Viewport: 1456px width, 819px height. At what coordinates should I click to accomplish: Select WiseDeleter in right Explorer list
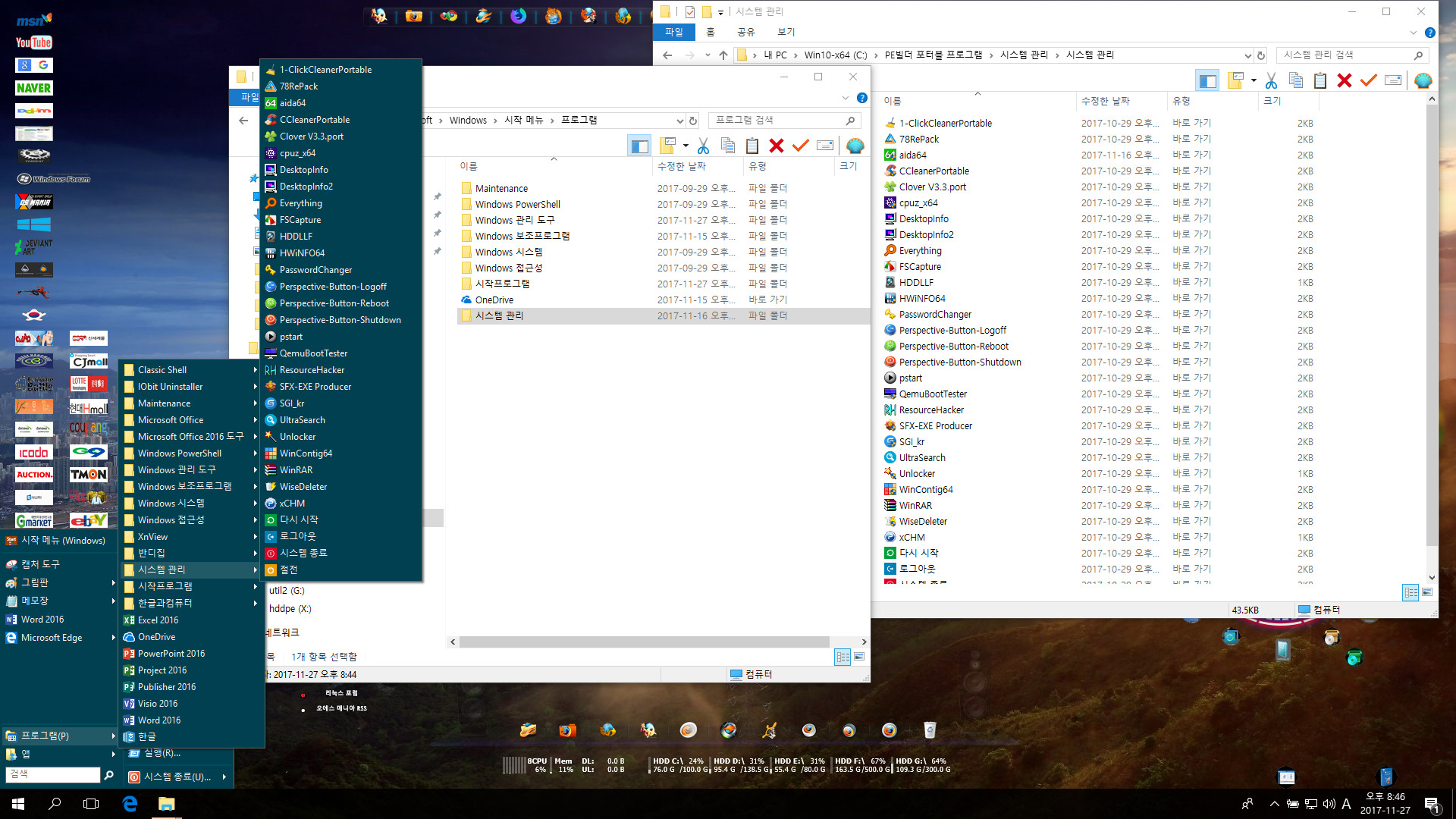pyautogui.click(x=923, y=522)
